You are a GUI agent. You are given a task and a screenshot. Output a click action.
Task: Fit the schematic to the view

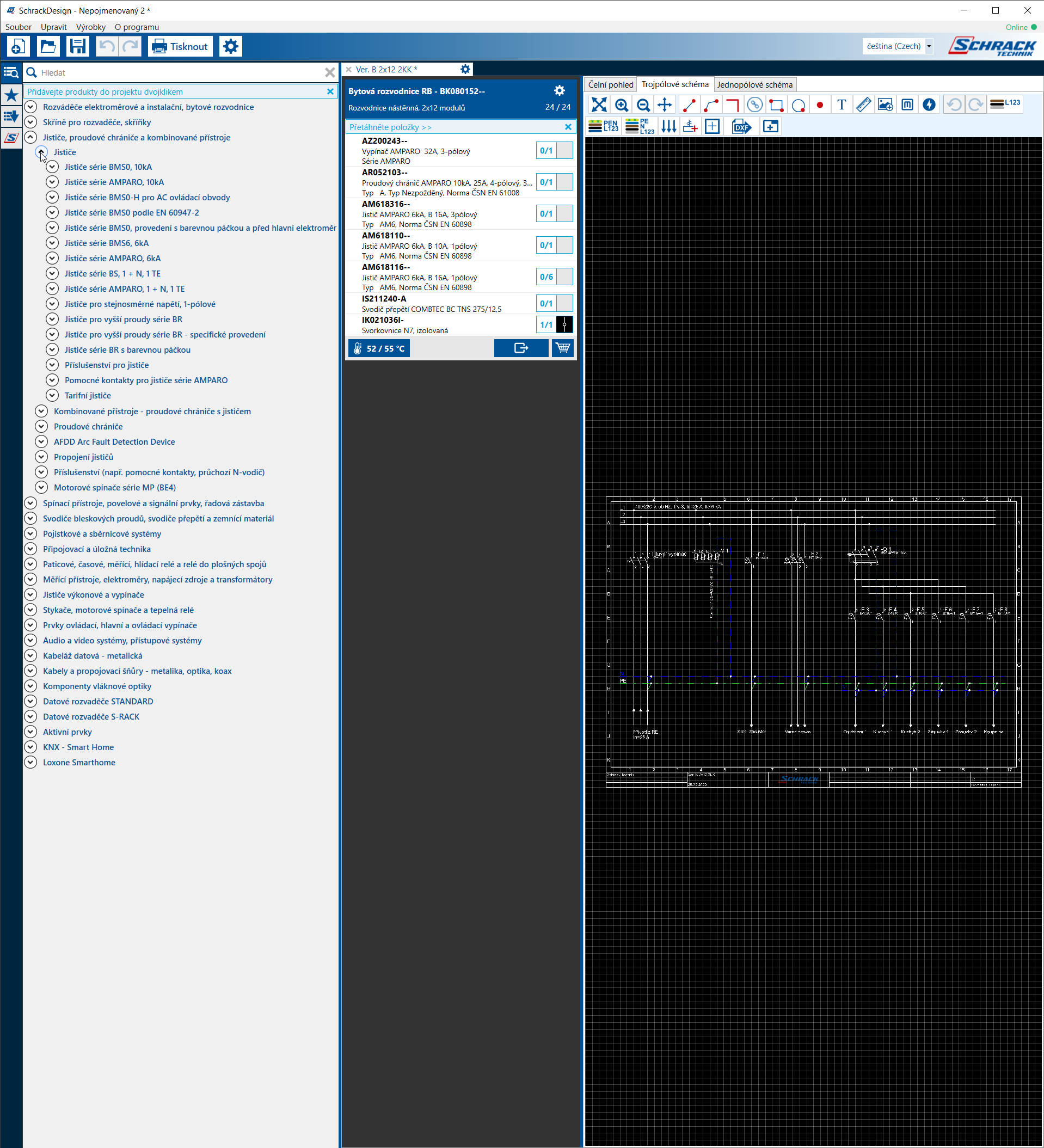click(599, 105)
